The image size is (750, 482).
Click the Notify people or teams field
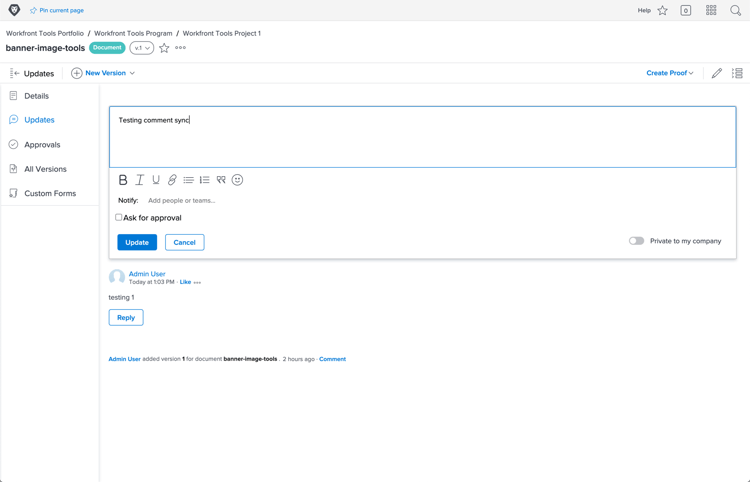[182, 200]
